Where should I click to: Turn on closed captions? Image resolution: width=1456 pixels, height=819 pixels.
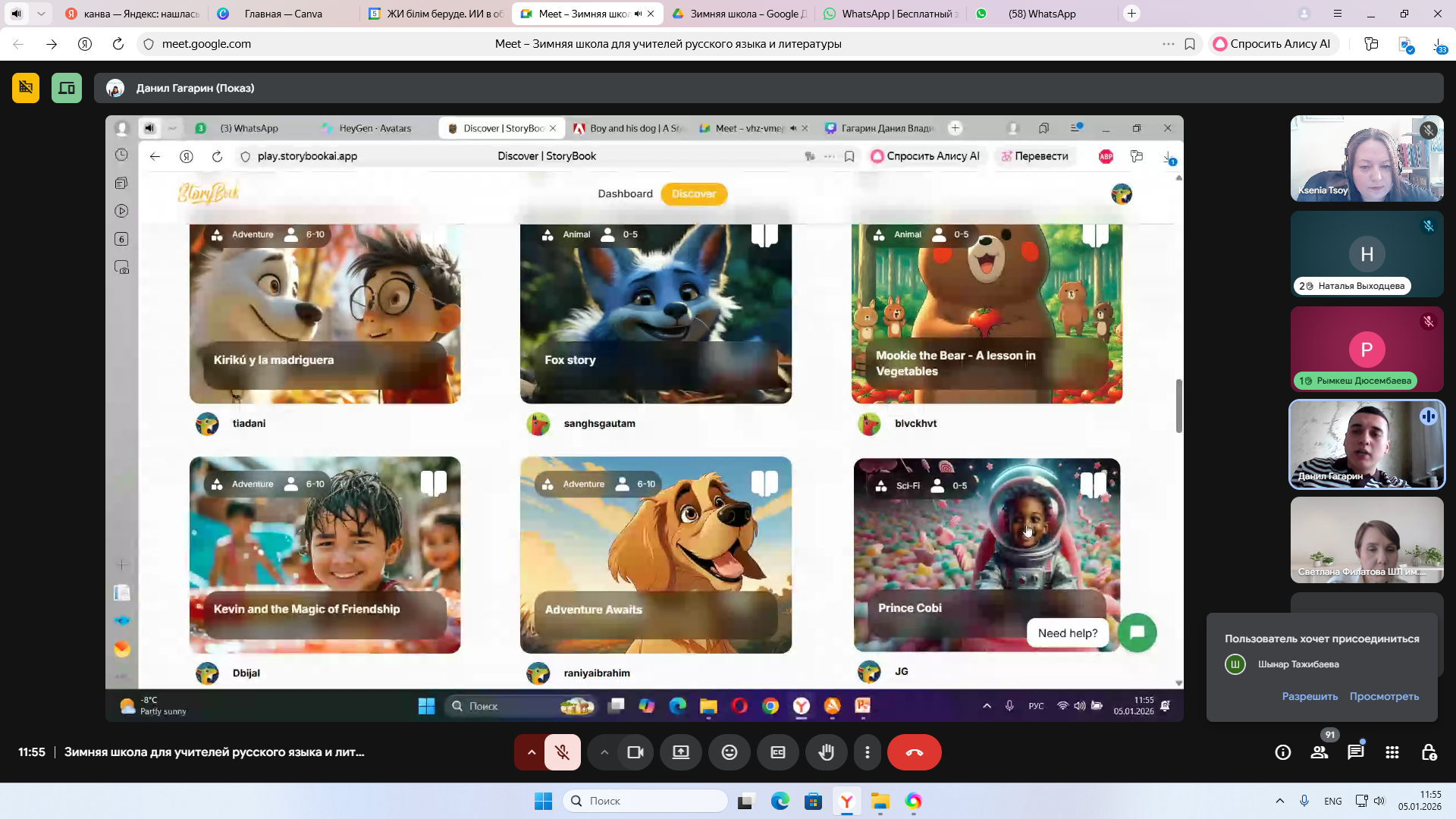(x=777, y=752)
